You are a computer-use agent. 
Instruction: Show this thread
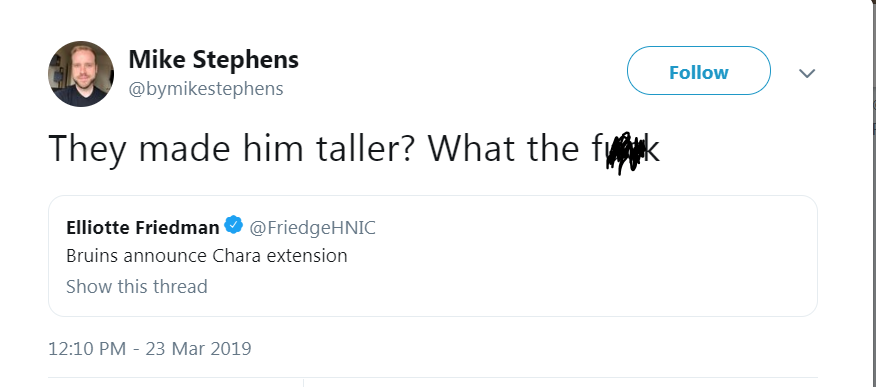click(x=137, y=286)
